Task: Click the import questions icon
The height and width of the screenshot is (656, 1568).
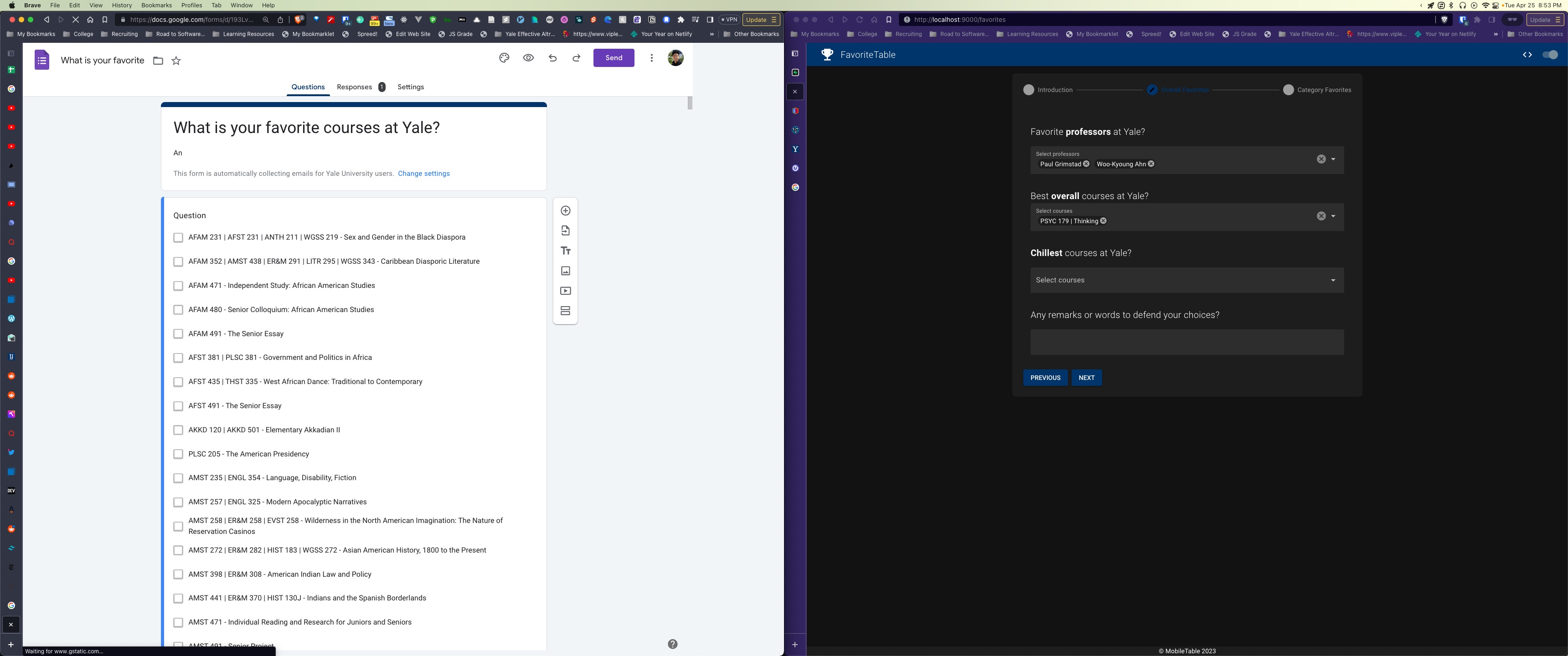Action: coord(566,231)
